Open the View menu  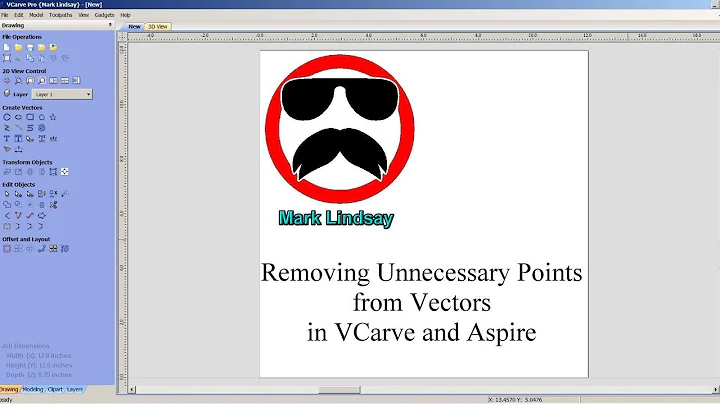tap(83, 15)
